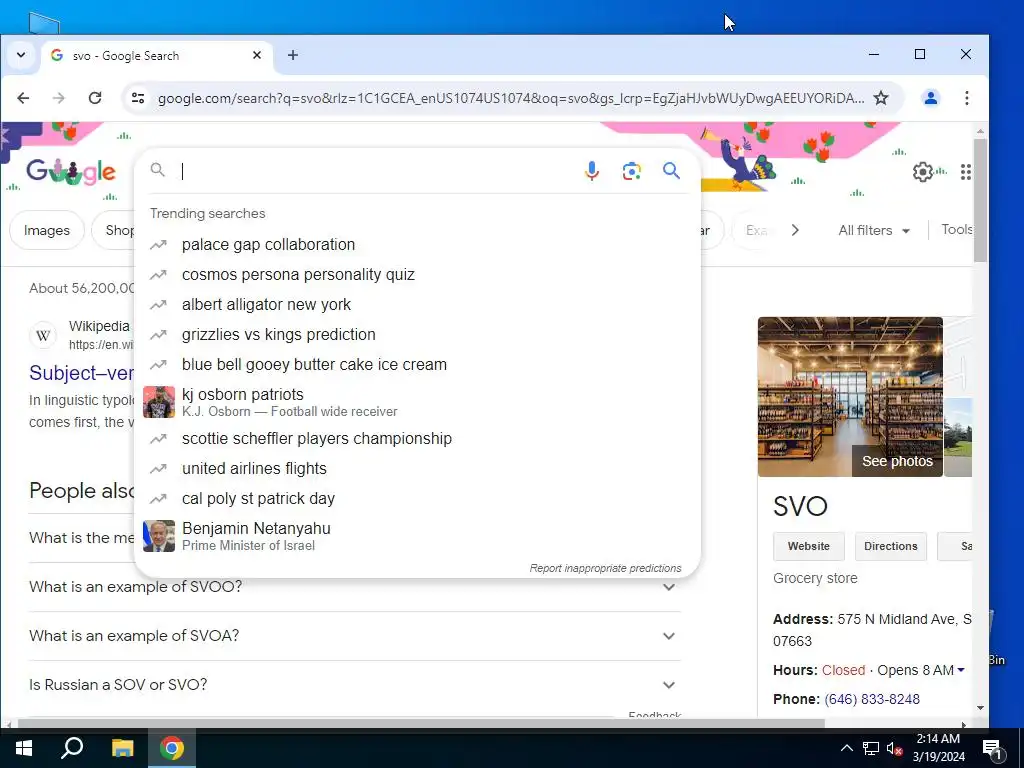Expand the store hours dropdown arrow
This screenshot has width=1024, height=768.
coord(961,671)
